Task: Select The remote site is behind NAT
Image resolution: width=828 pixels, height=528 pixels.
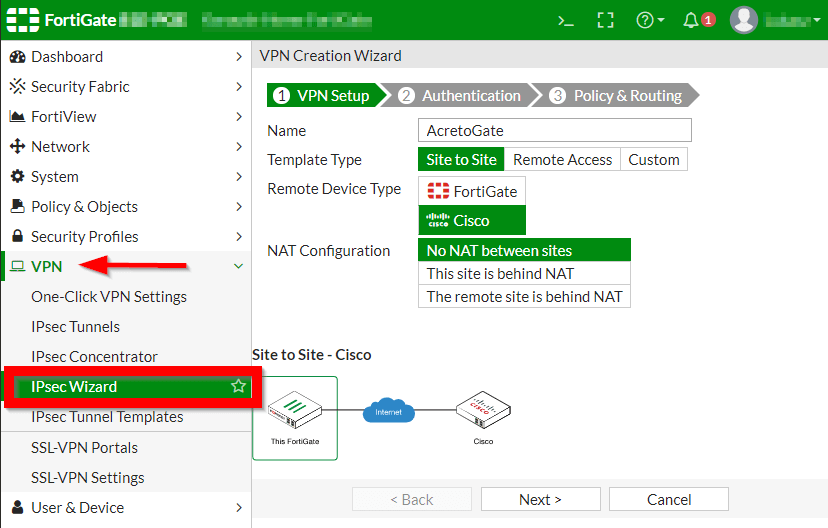Action: [x=524, y=297]
